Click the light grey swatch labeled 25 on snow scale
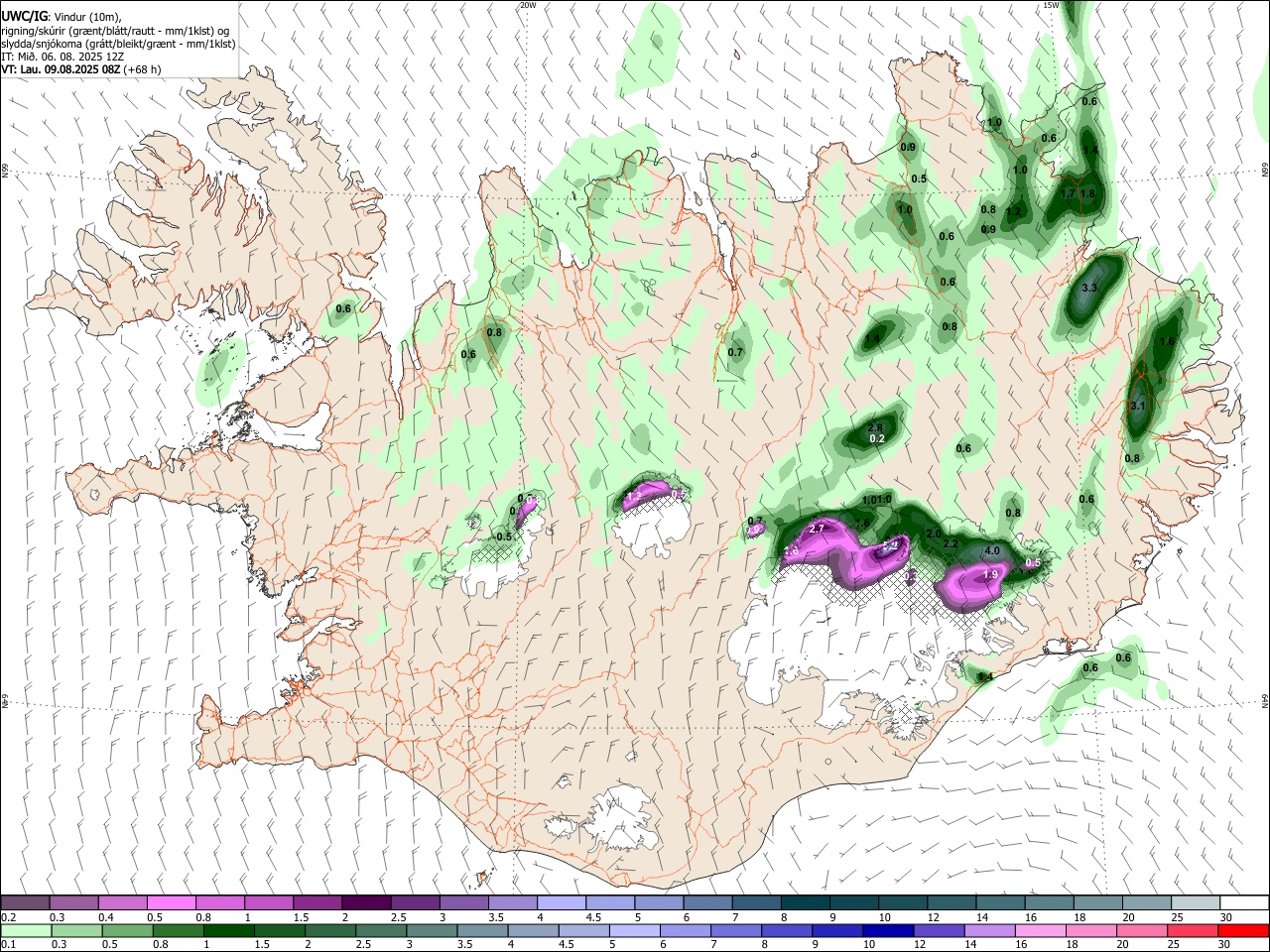 (x=1196, y=903)
